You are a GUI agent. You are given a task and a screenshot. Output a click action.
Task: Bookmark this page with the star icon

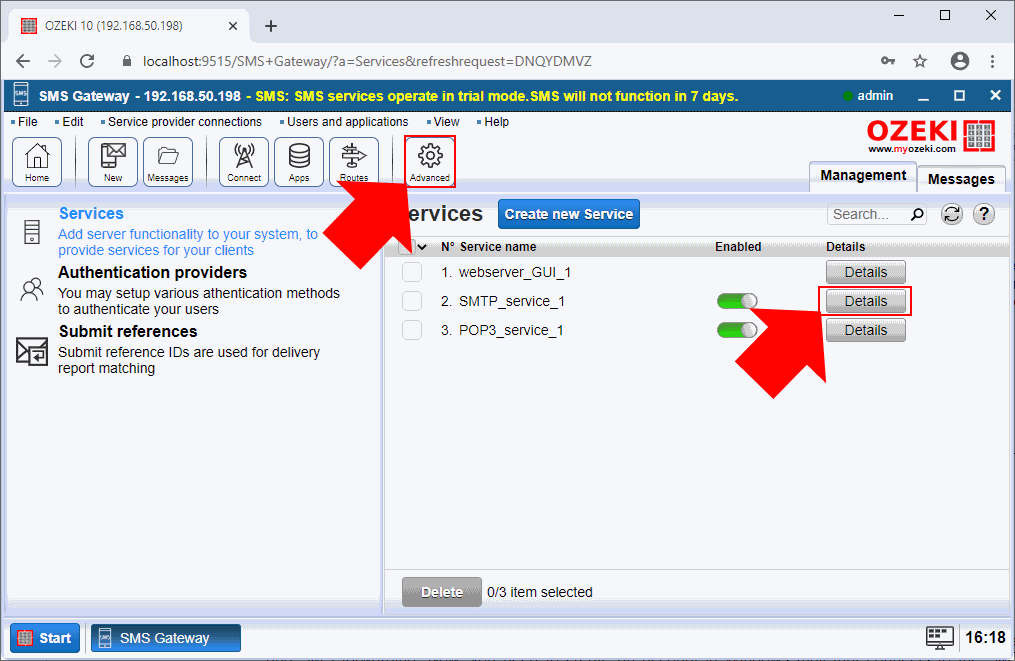coord(920,62)
